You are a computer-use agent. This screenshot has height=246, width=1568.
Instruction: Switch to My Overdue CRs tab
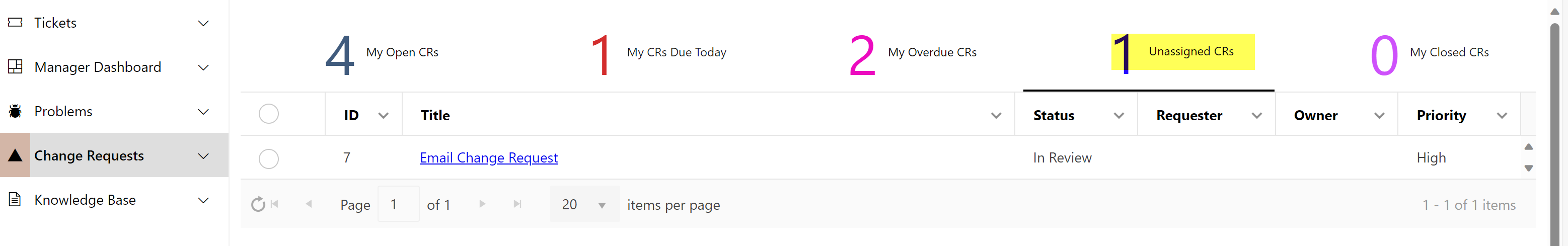pos(913,54)
